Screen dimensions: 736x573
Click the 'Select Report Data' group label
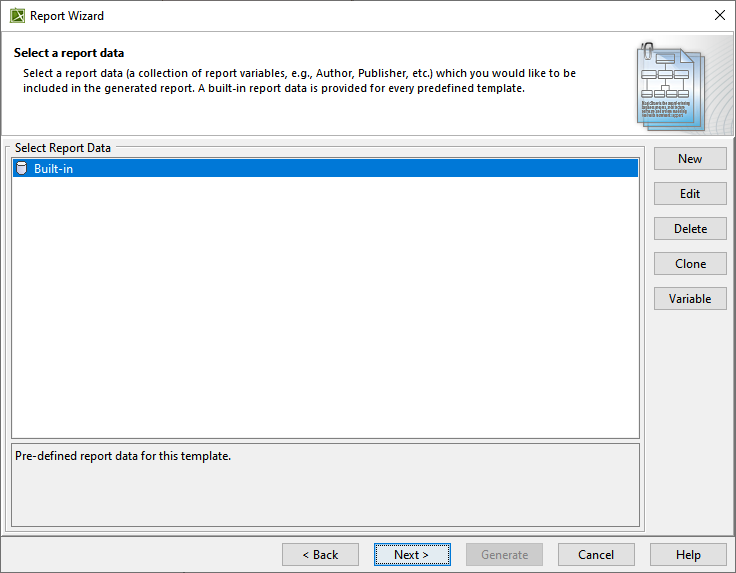point(63,148)
